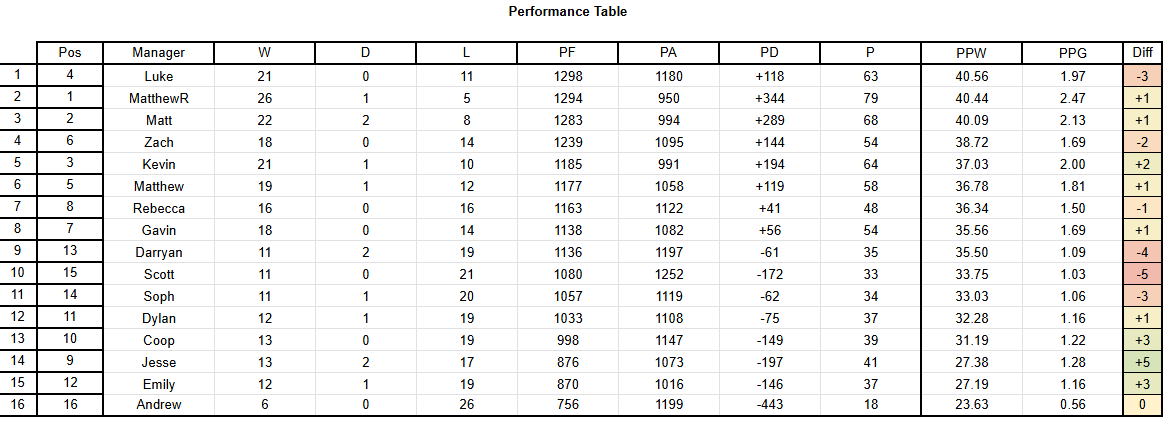The height and width of the screenshot is (424, 1169).
Task: Click Andrew's yellow Diff cell showing 0
Action: tap(1142, 405)
